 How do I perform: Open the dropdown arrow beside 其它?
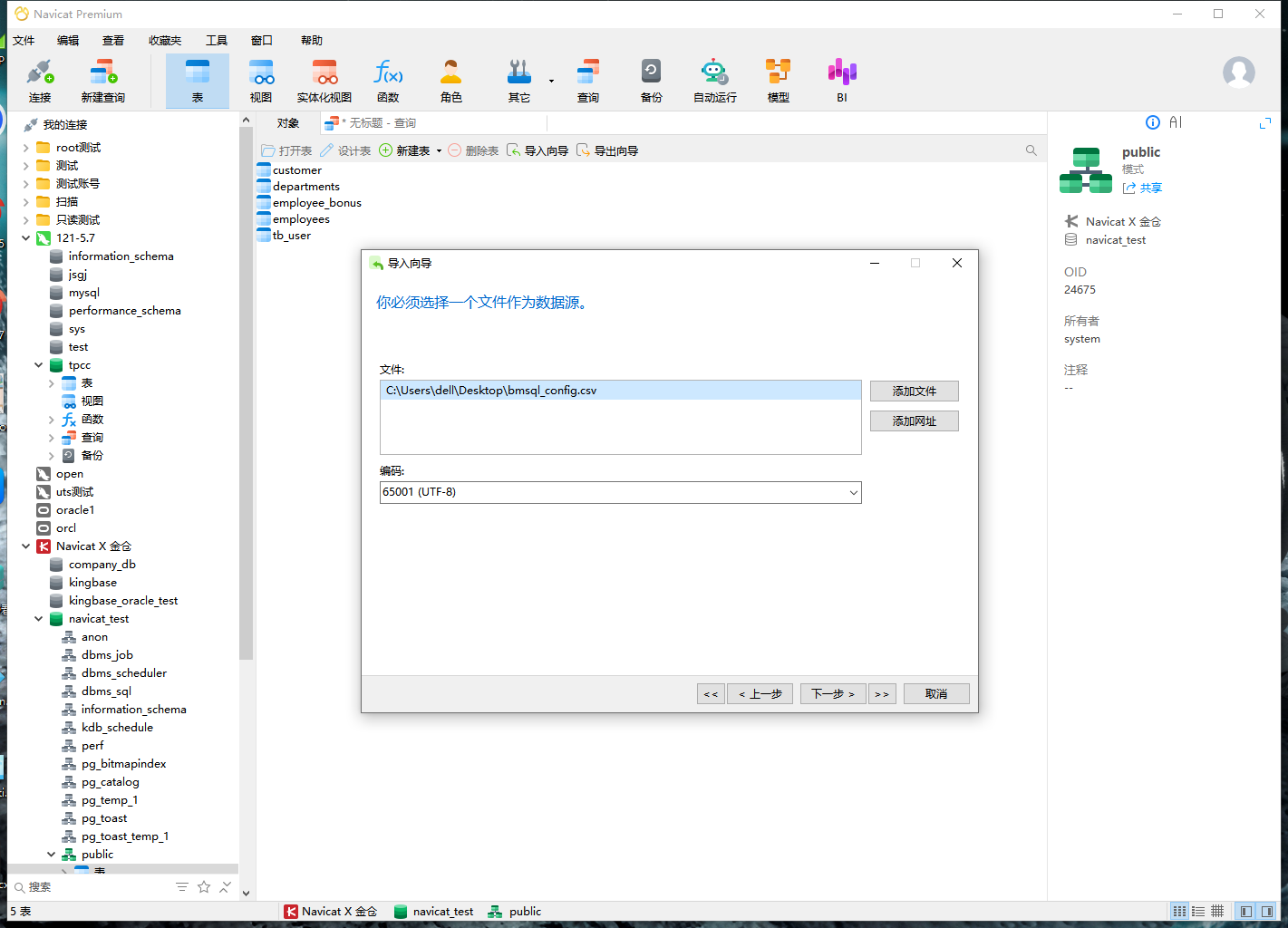[551, 82]
